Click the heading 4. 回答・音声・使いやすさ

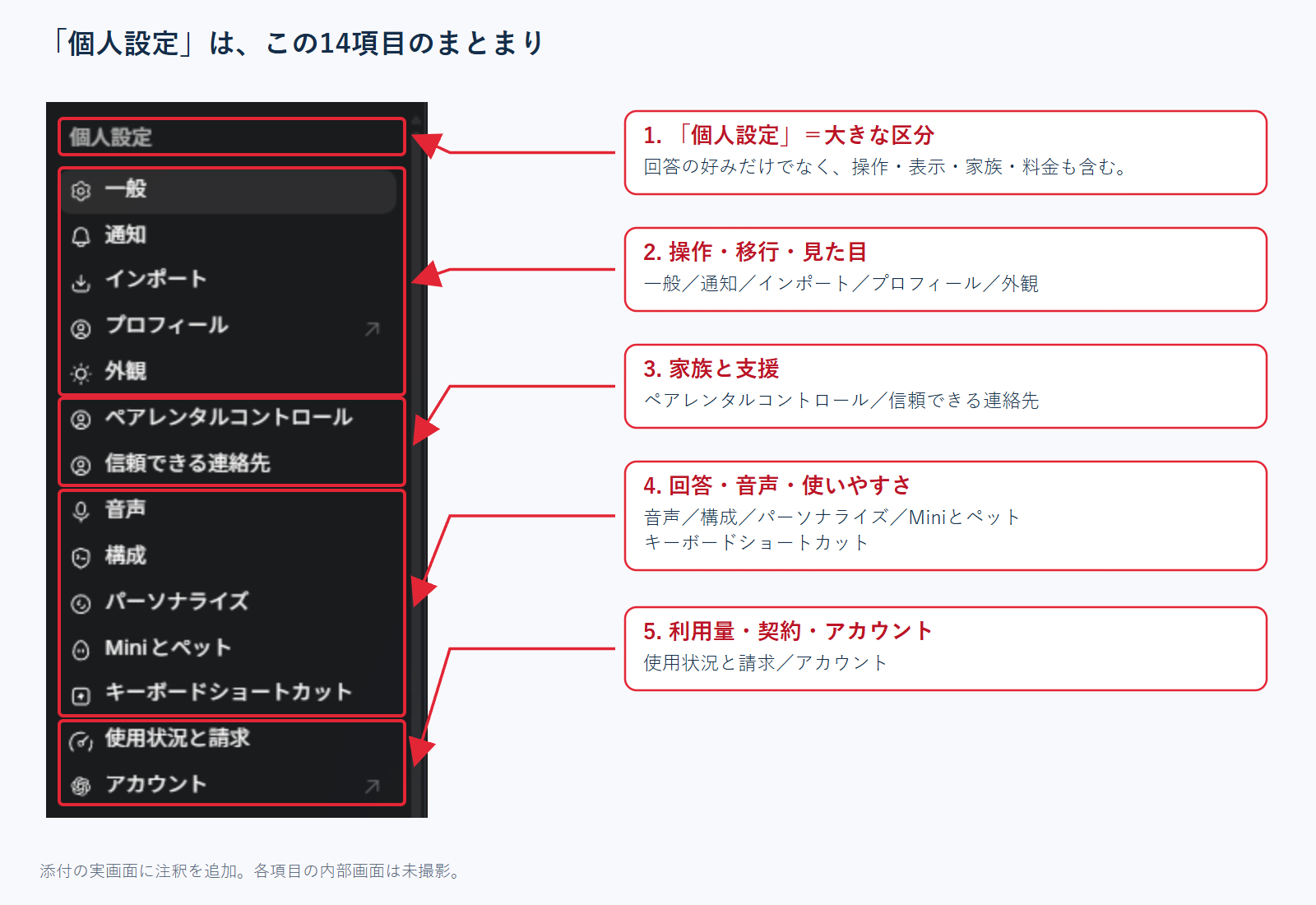pyautogui.click(x=777, y=485)
